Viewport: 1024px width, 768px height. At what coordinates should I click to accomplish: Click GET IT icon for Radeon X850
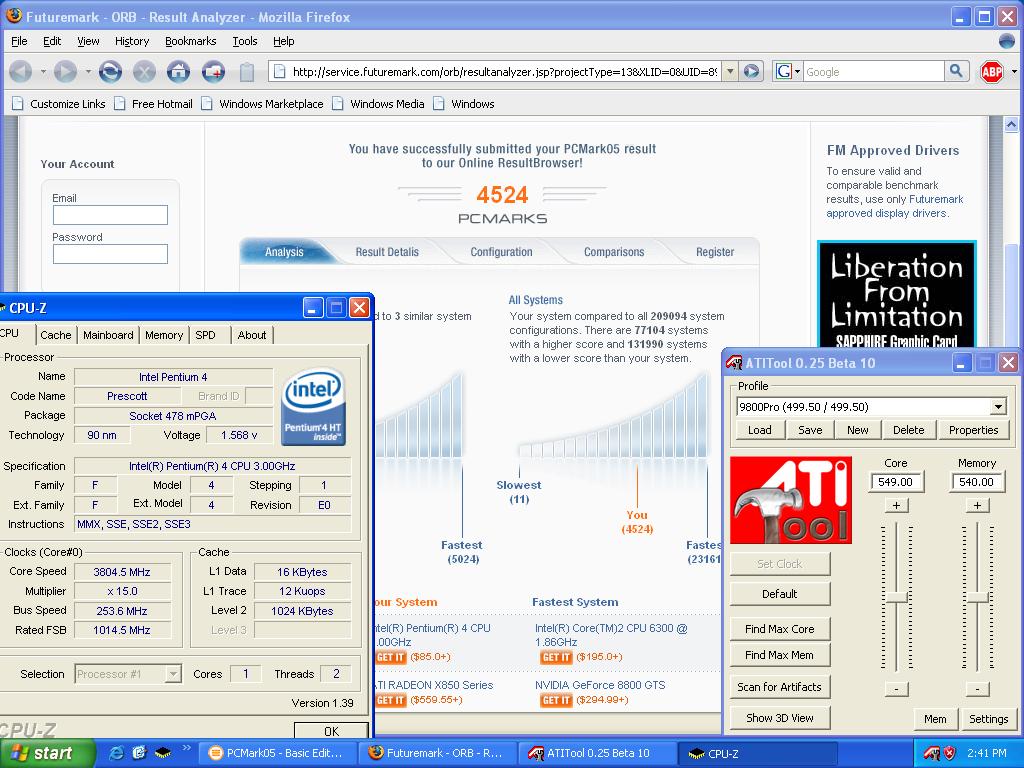click(x=391, y=700)
